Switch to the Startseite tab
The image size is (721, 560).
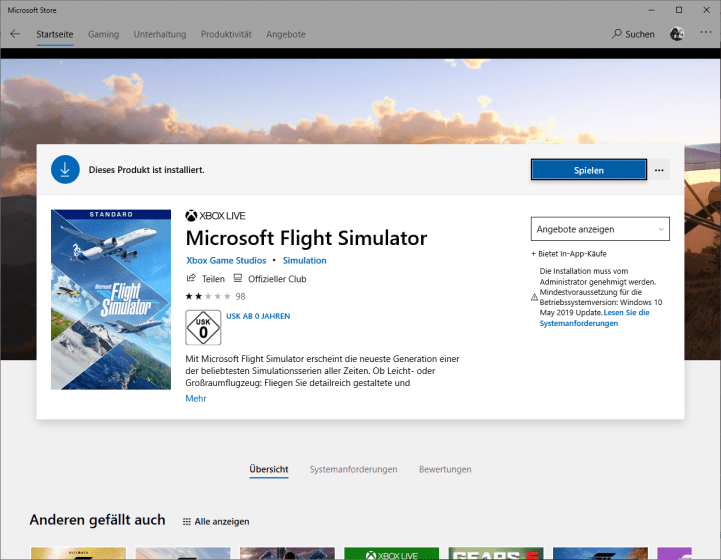click(x=55, y=34)
